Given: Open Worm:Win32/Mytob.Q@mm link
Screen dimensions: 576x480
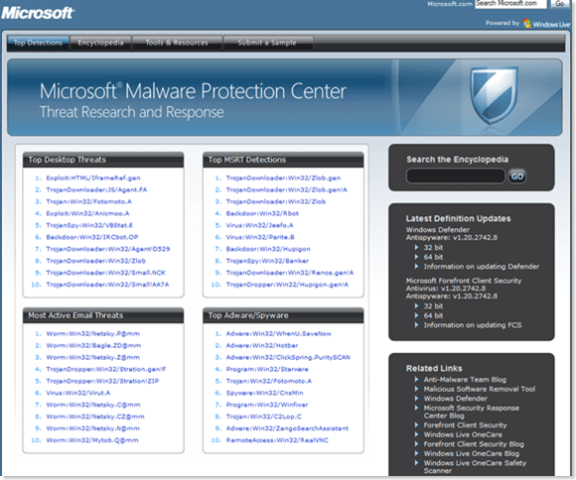Looking at the screenshot, I should (x=92, y=440).
